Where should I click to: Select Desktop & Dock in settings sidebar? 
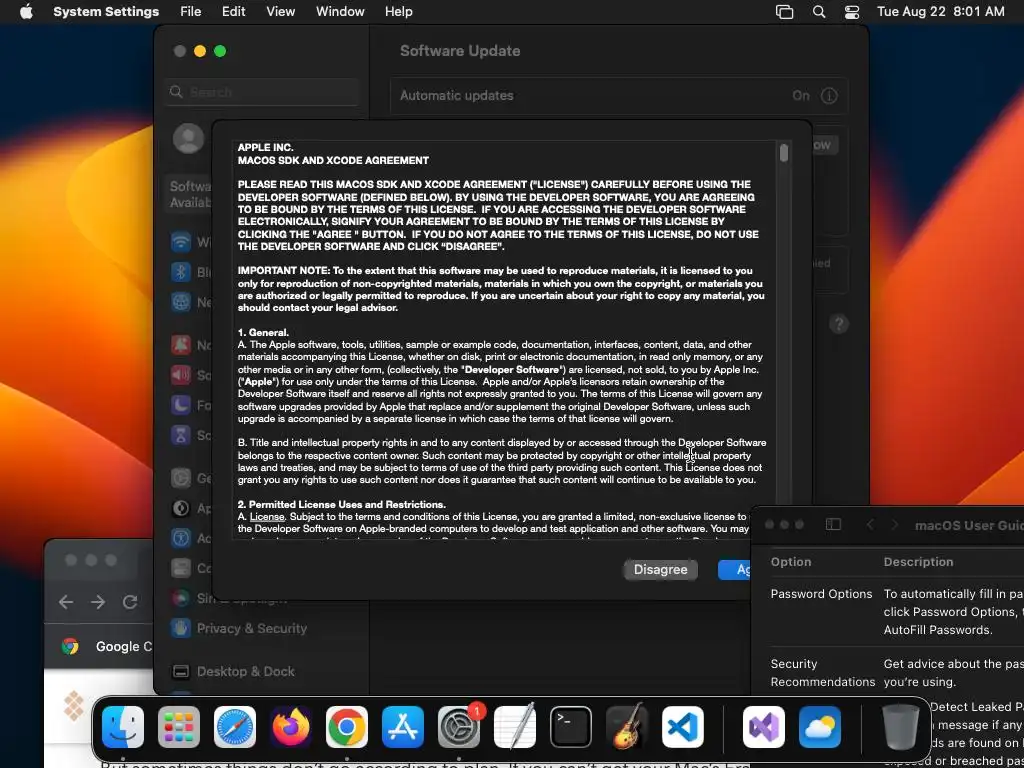[x=233, y=671]
